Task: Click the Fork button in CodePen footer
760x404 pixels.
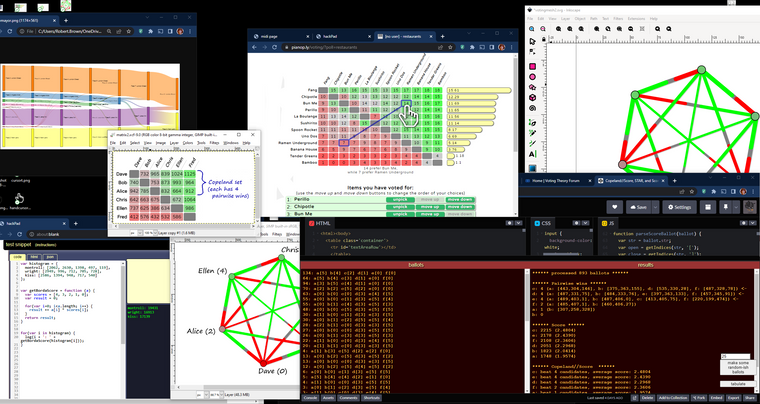Action: click(x=699, y=398)
